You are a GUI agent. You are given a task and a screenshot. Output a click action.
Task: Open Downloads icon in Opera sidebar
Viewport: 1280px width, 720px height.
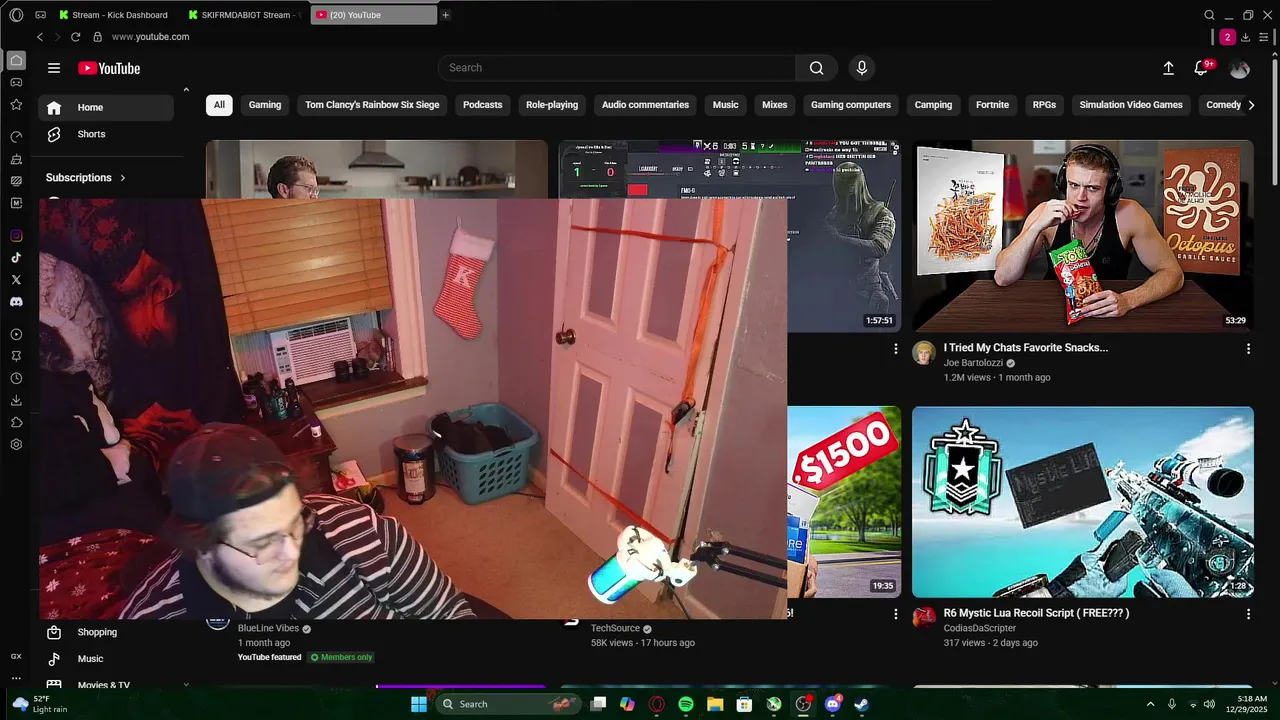click(x=16, y=400)
